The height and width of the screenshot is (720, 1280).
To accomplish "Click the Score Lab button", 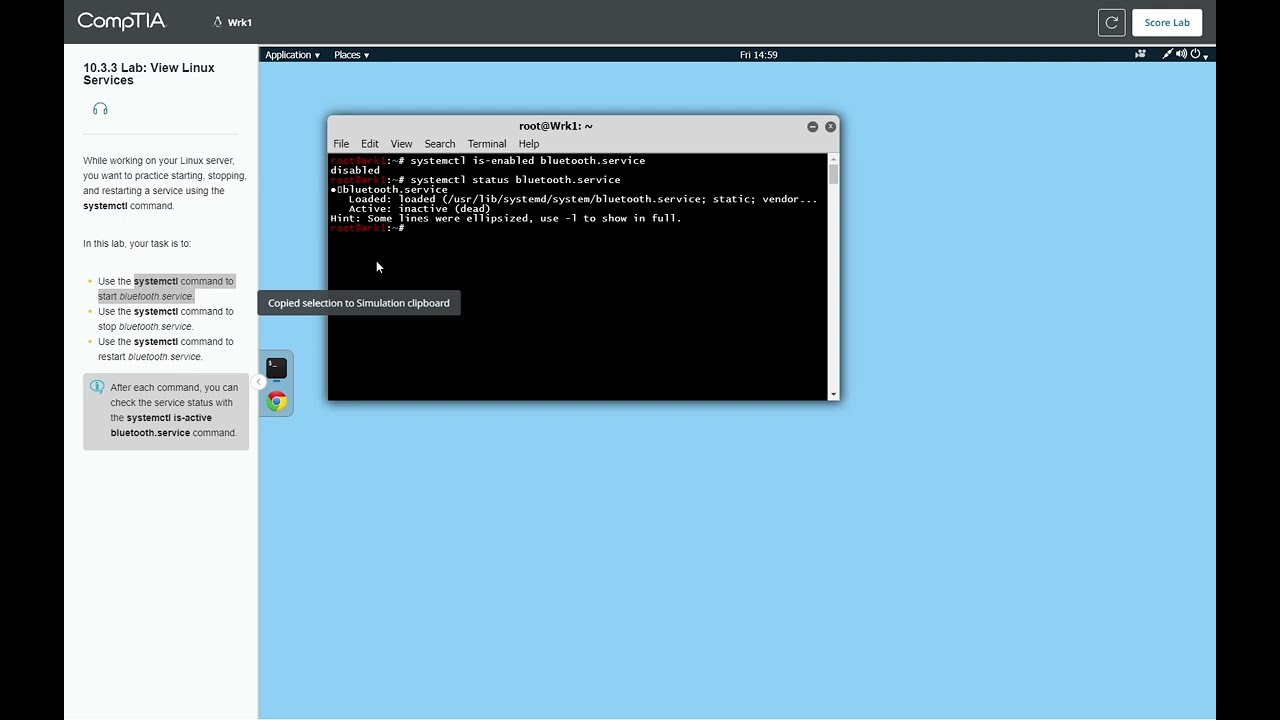I will 1167,22.
